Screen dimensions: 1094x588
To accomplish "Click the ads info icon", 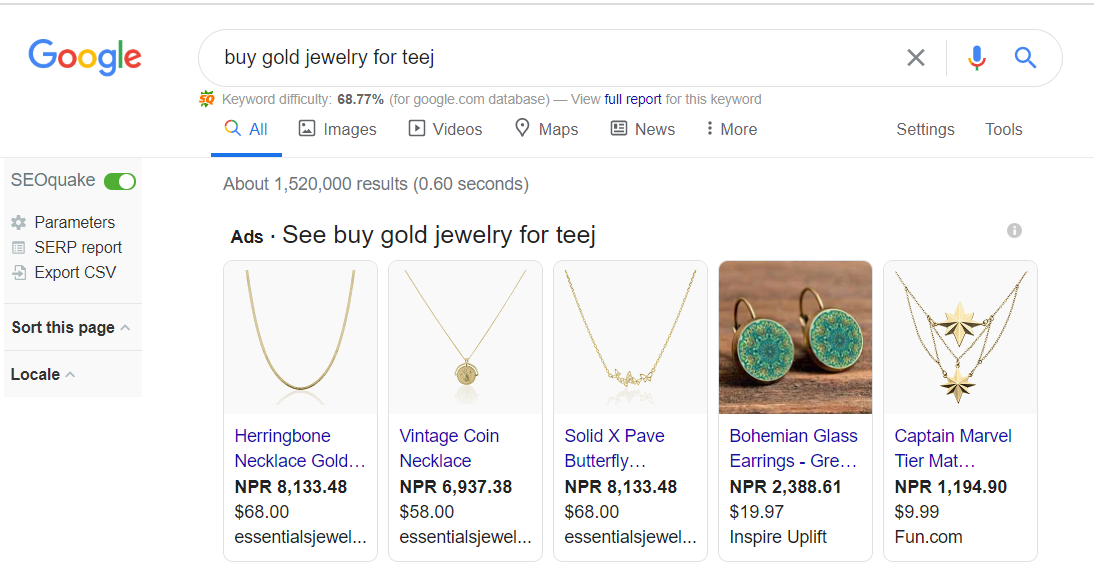I will pos(1014,231).
